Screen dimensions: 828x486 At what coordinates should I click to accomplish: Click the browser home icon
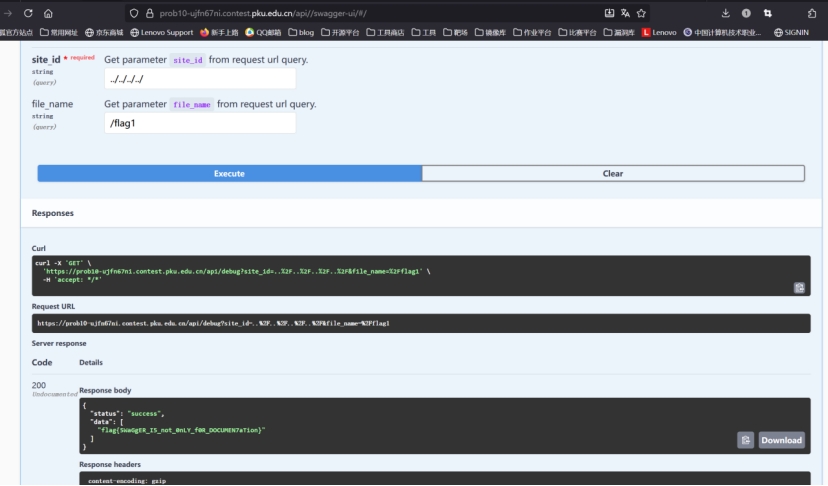(x=48, y=13)
